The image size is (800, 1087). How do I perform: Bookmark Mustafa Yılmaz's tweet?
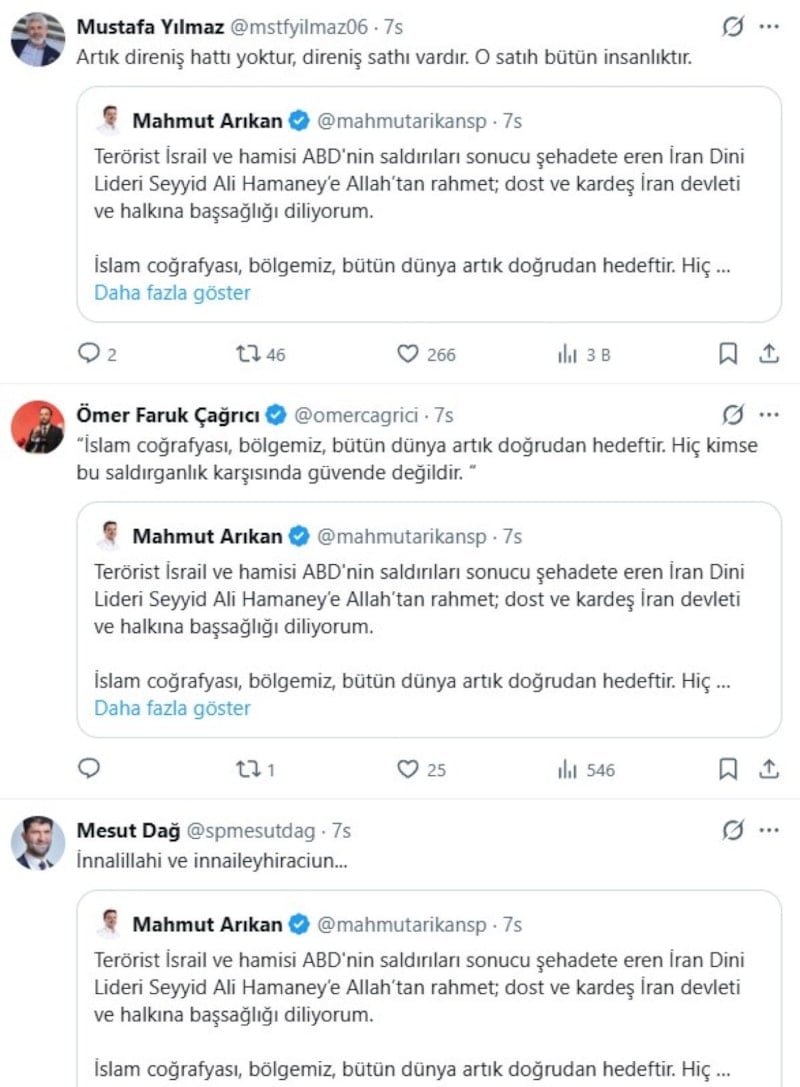coord(729,354)
